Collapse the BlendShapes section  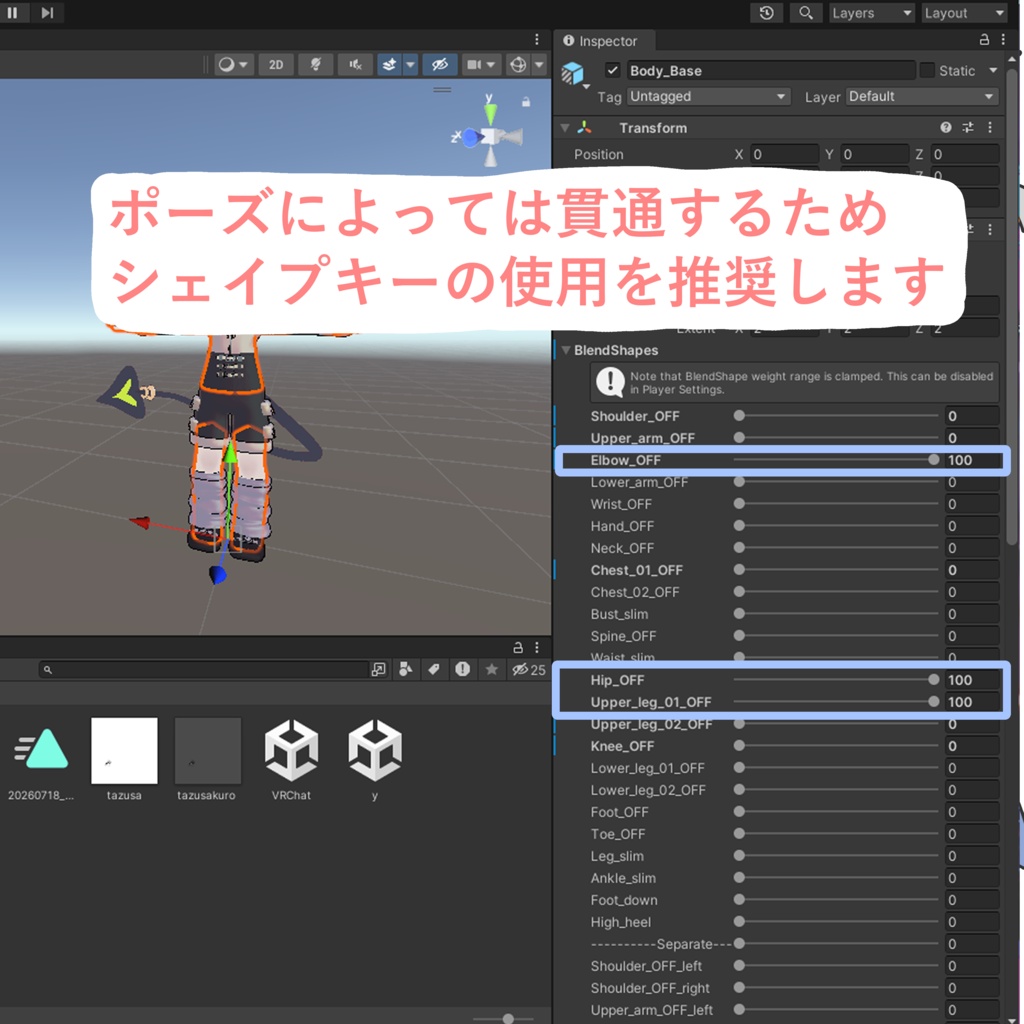pos(566,350)
